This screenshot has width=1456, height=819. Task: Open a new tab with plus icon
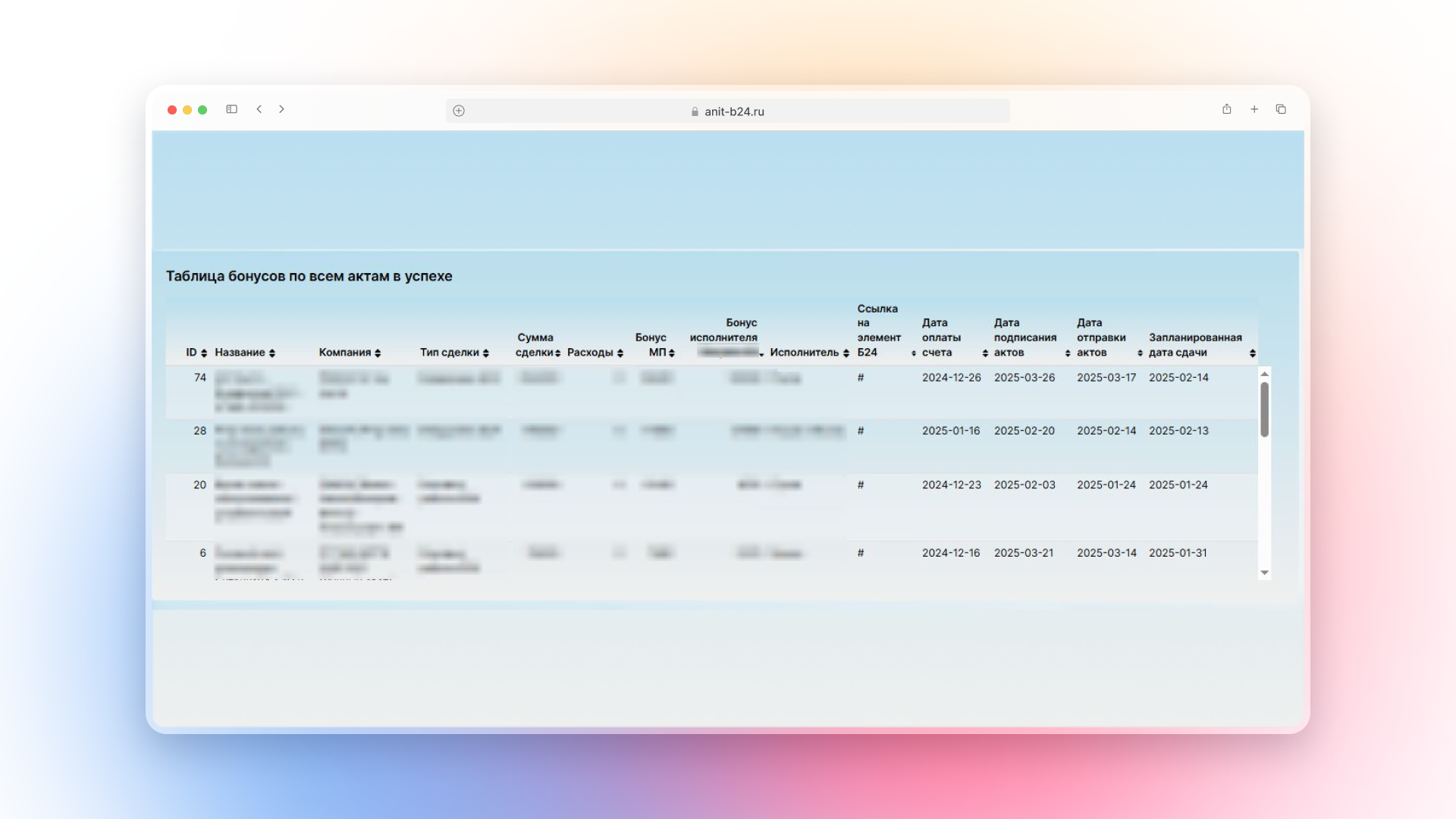[1254, 109]
